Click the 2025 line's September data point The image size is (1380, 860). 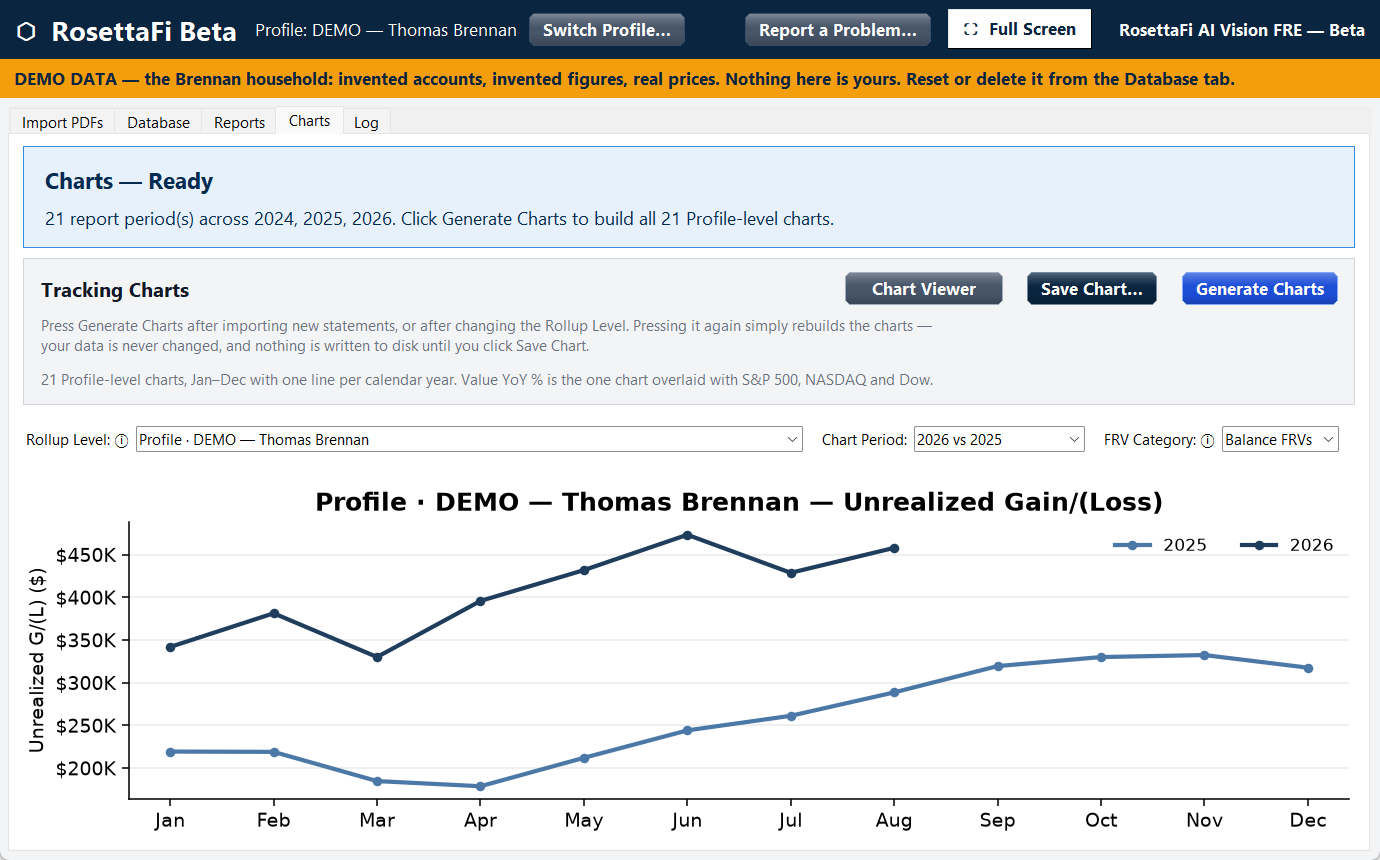pos(997,666)
